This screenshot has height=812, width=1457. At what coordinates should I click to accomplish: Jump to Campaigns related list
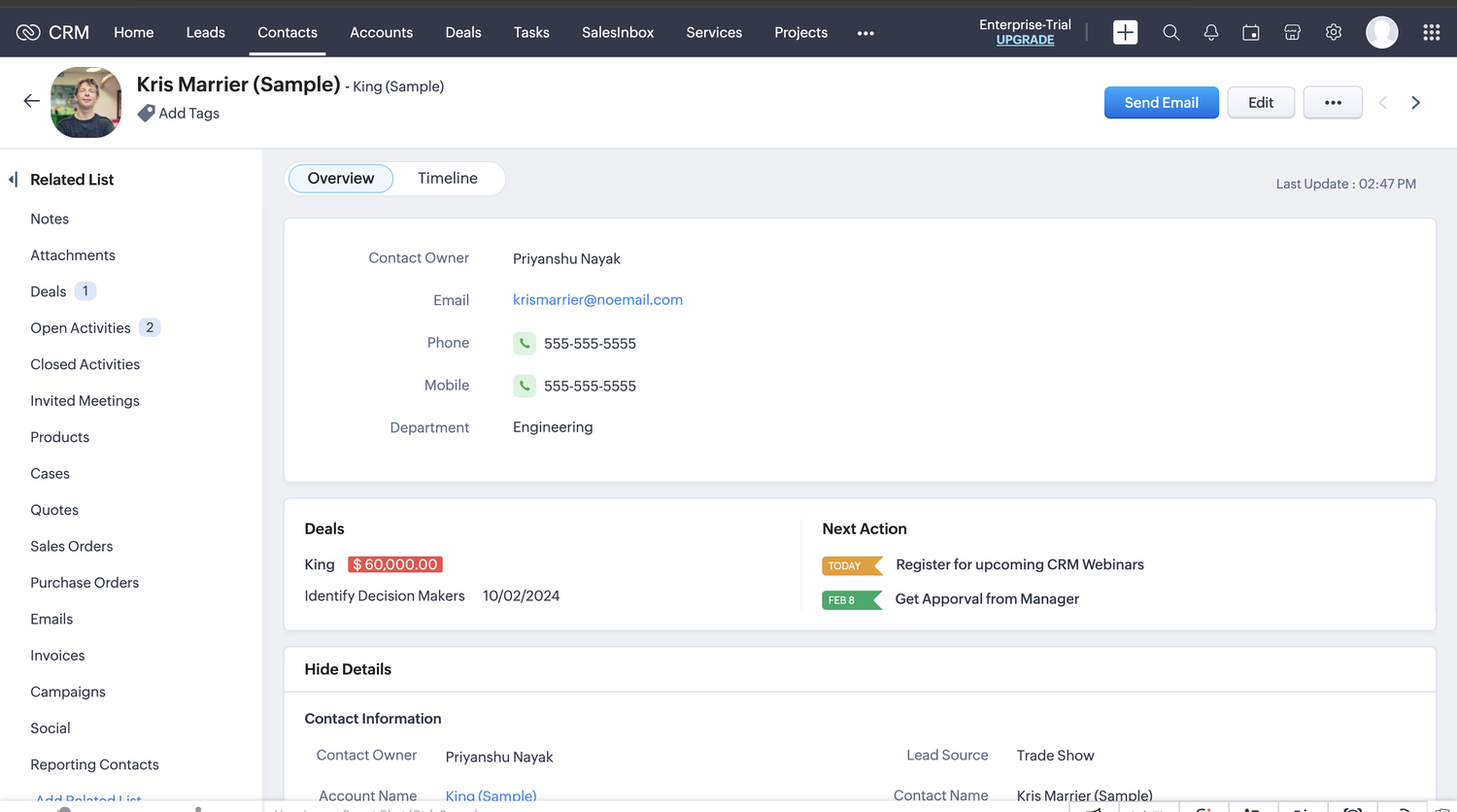coord(68,693)
